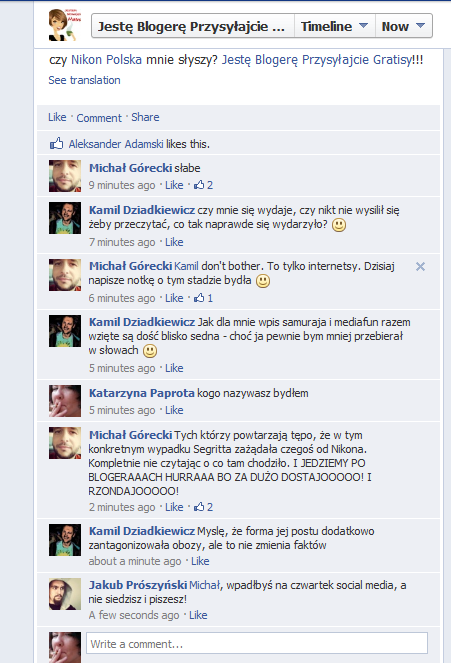Open the page avatar logo in the header
Viewport: 451px width, 663px height.
65,25
